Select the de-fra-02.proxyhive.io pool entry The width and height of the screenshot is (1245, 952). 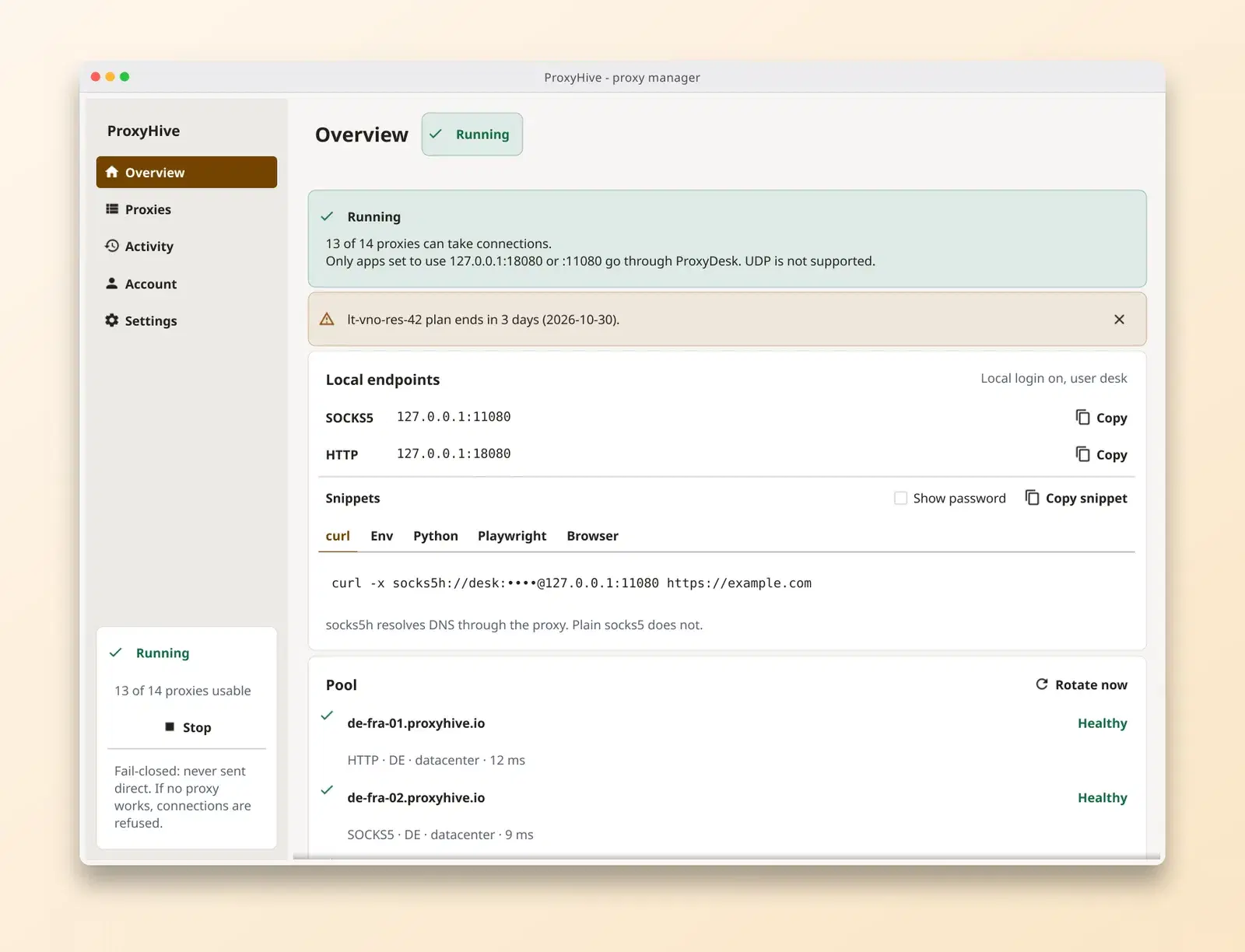point(416,798)
